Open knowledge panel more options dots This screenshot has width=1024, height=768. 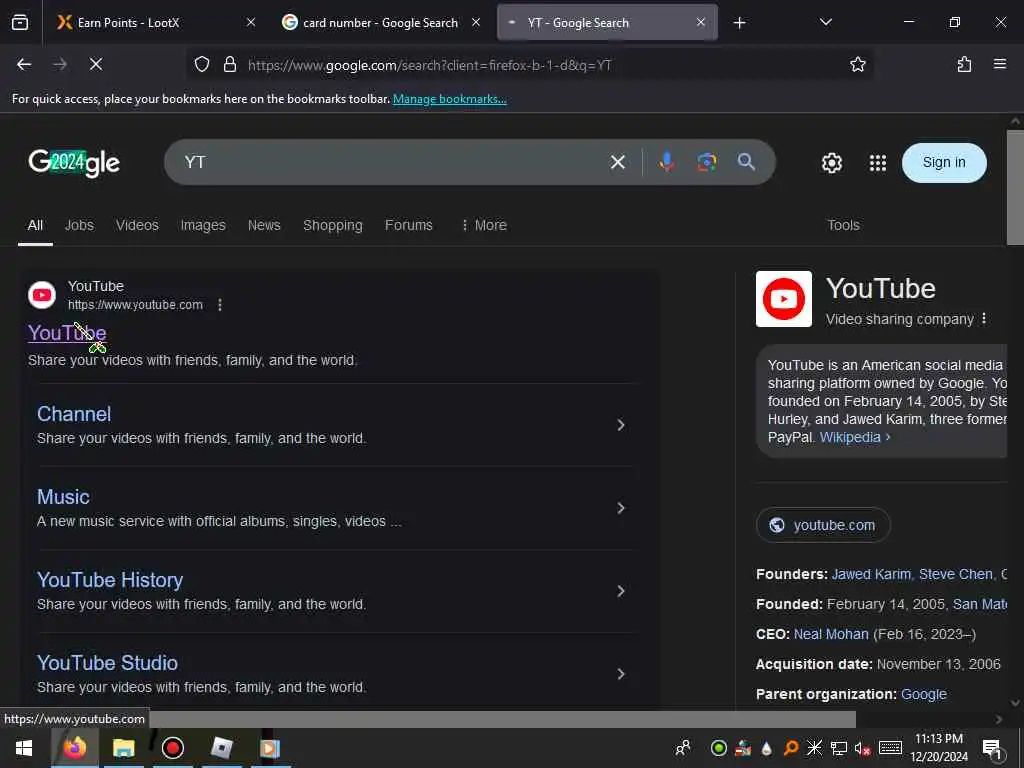click(x=984, y=319)
